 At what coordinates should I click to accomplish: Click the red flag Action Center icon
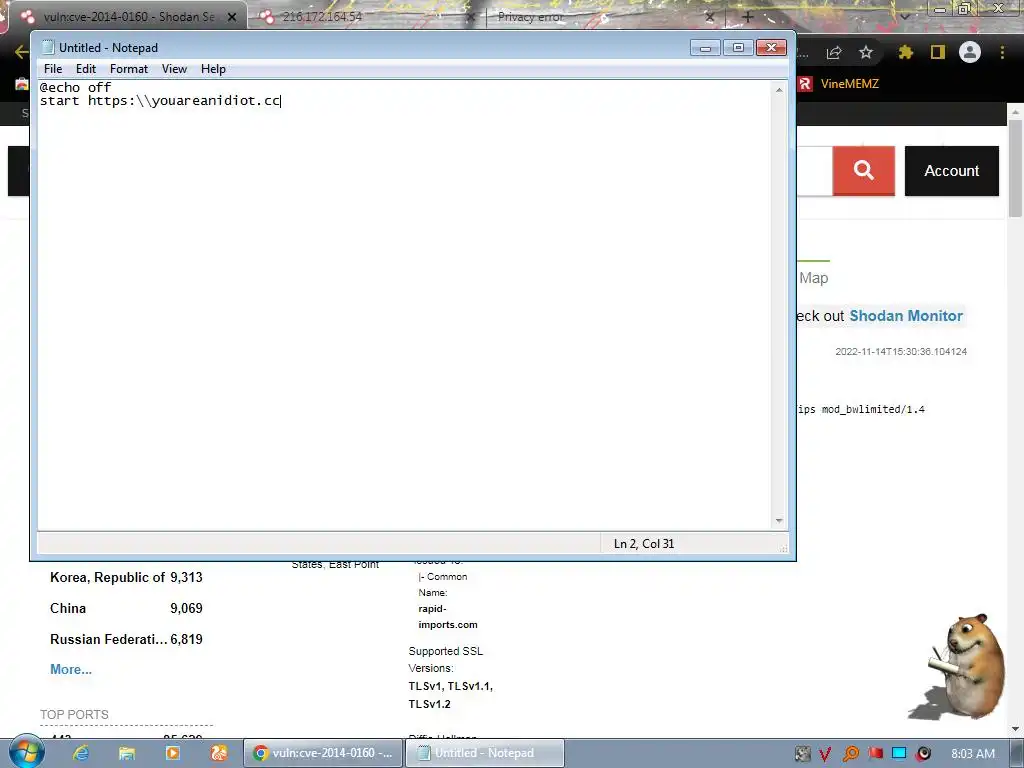coord(875,754)
